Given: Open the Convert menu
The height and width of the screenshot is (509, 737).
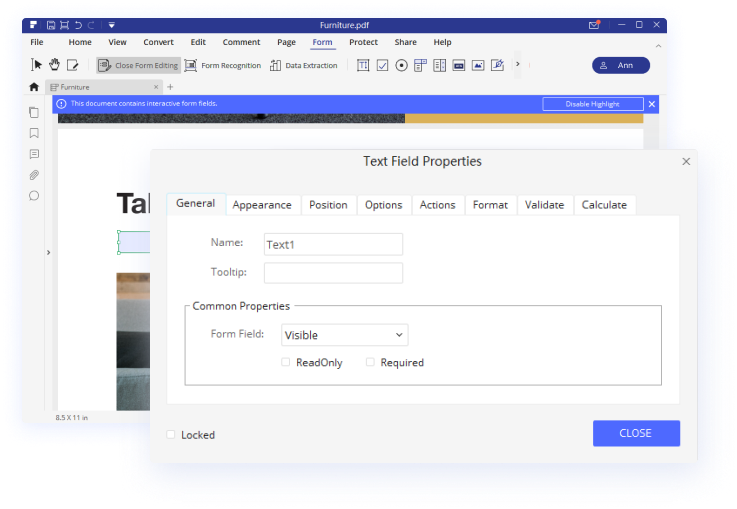Looking at the screenshot, I should point(158,42).
